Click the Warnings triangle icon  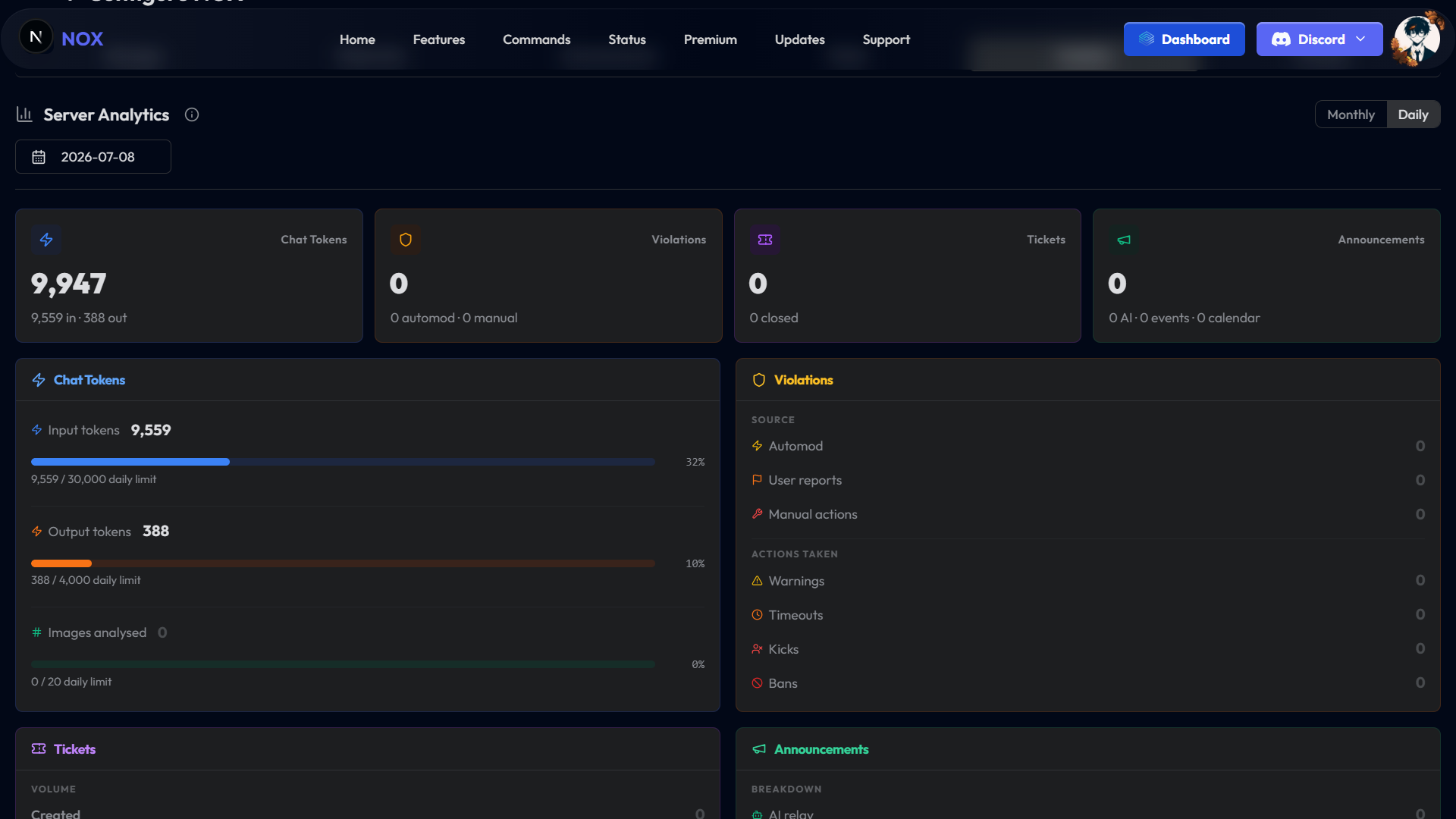click(x=757, y=581)
